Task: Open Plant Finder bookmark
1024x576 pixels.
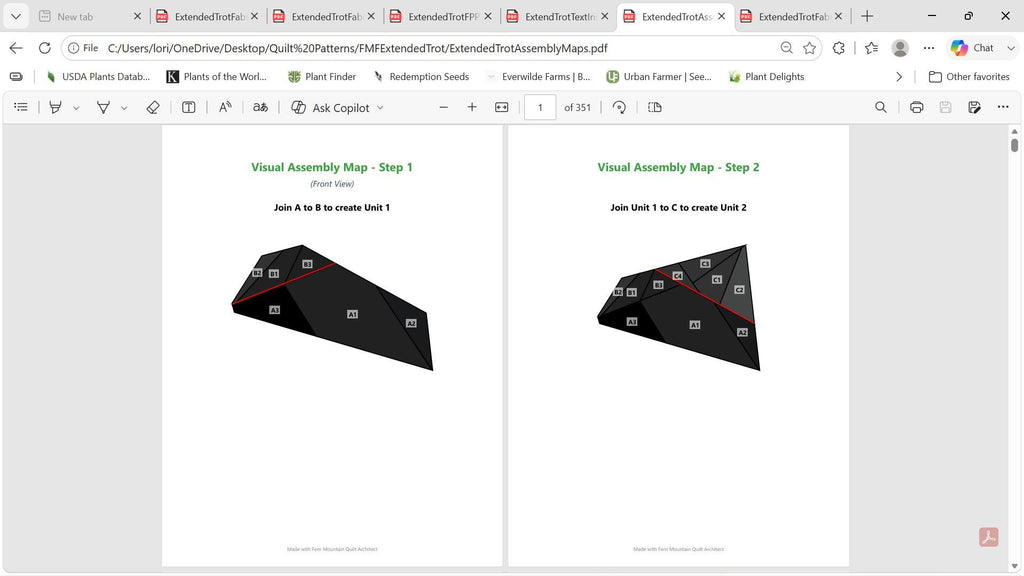Action: click(x=322, y=76)
